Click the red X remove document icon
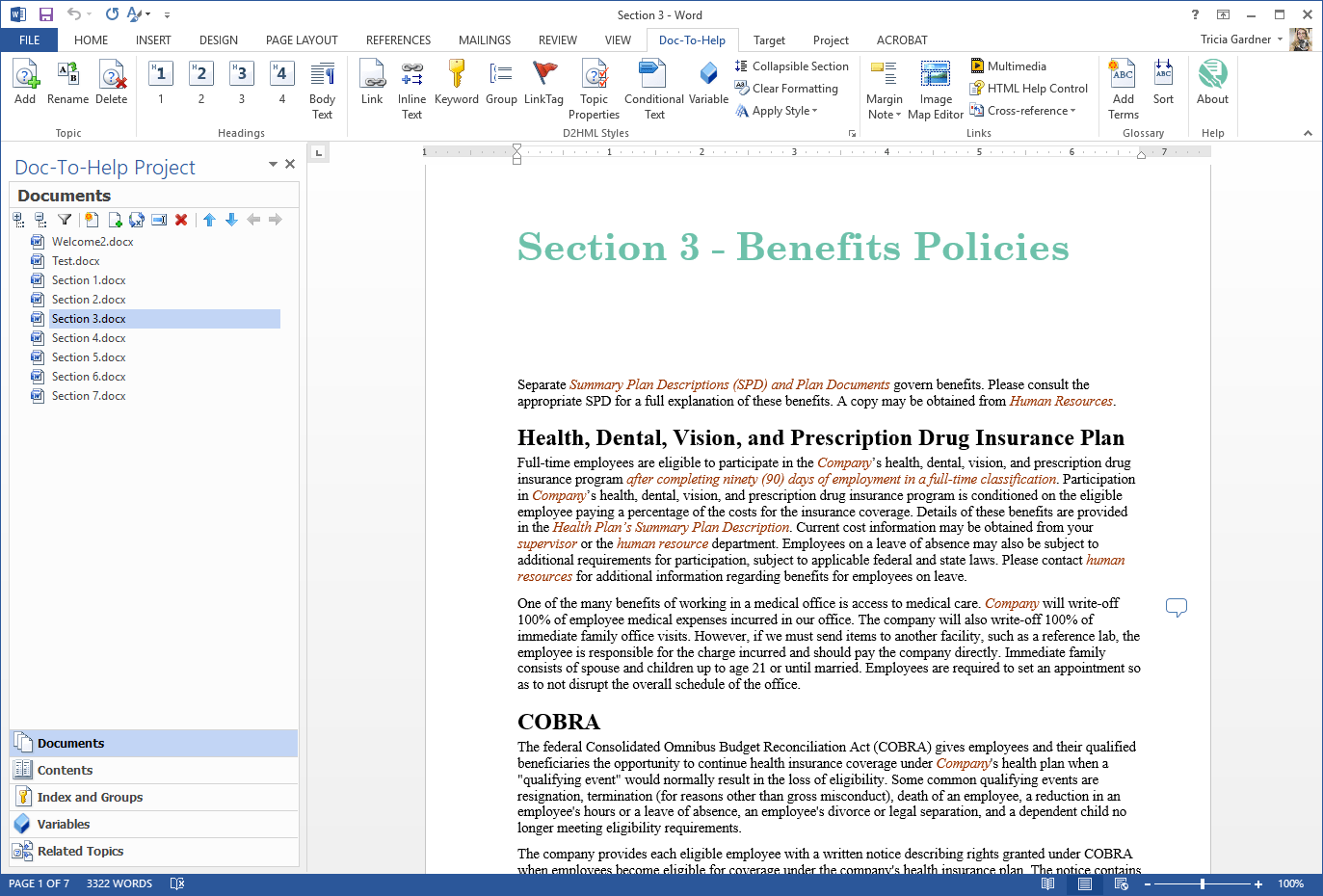The image size is (1323, 896). click(181, 220)
